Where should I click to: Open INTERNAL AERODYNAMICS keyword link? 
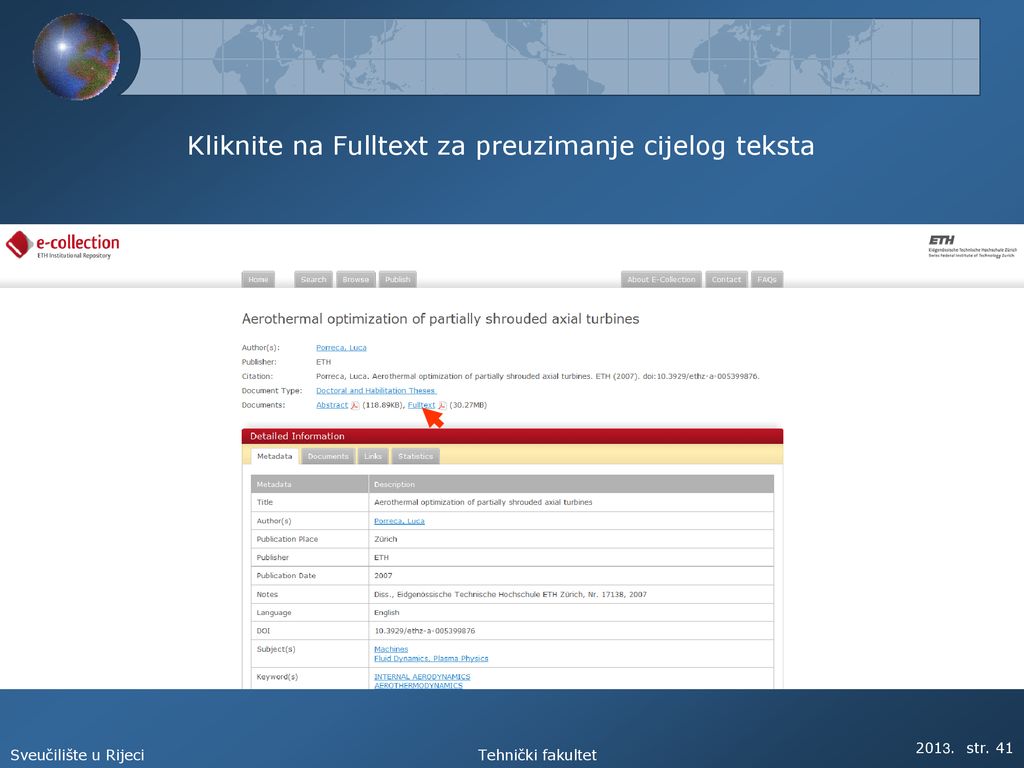[422, 677]
